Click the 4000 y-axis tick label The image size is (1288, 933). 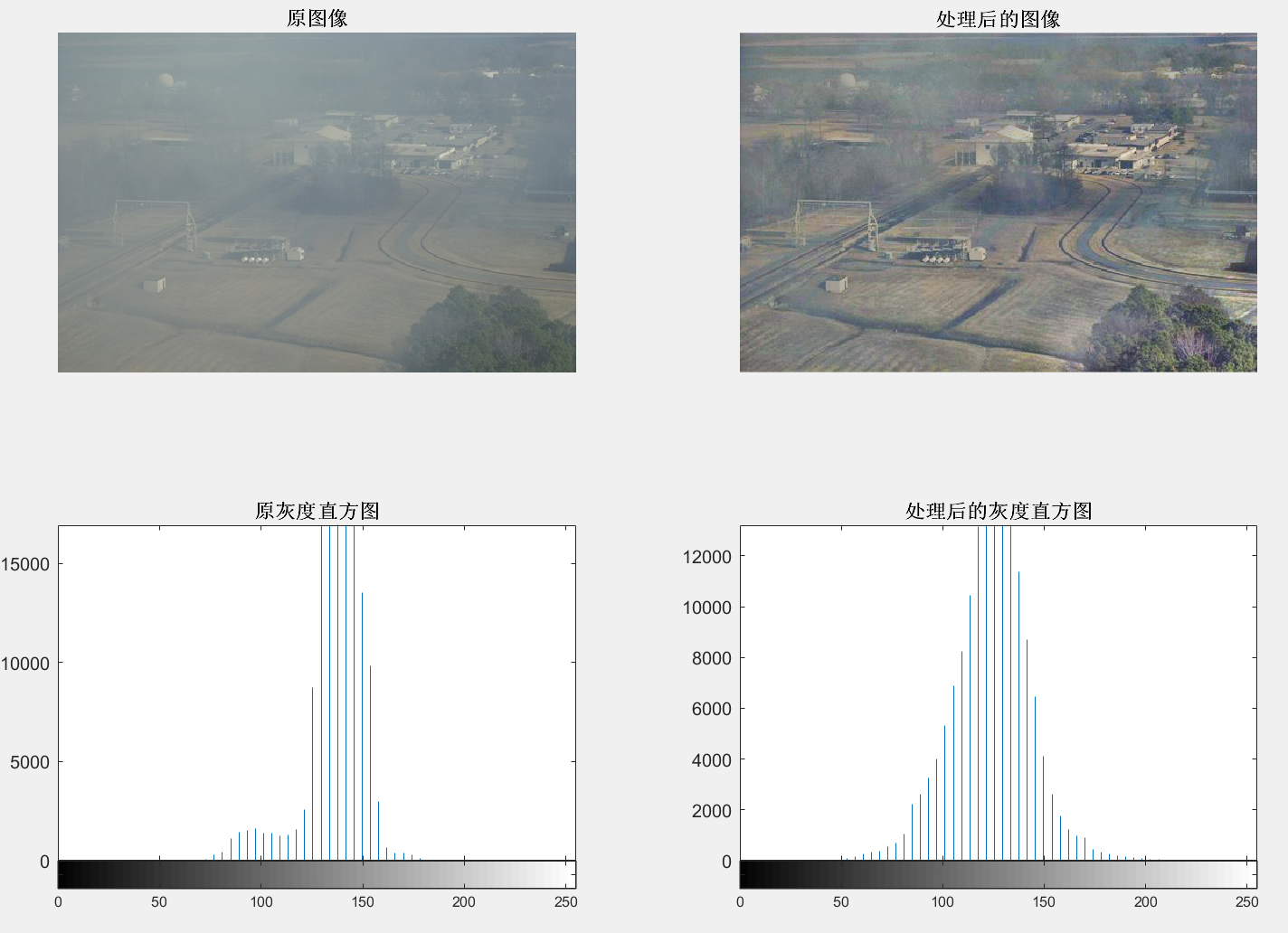coord(712,760)
